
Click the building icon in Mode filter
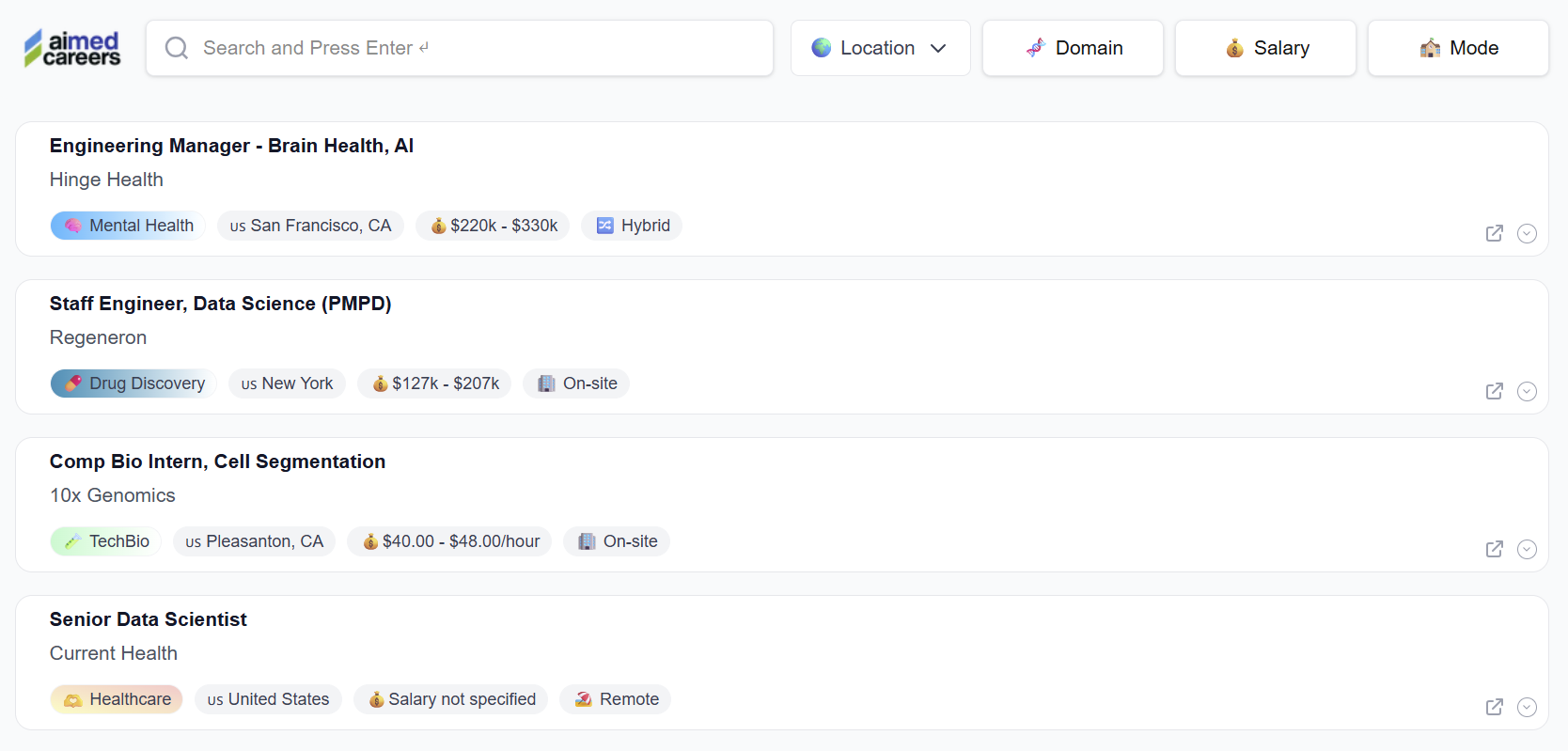(x=1430, y=48)
